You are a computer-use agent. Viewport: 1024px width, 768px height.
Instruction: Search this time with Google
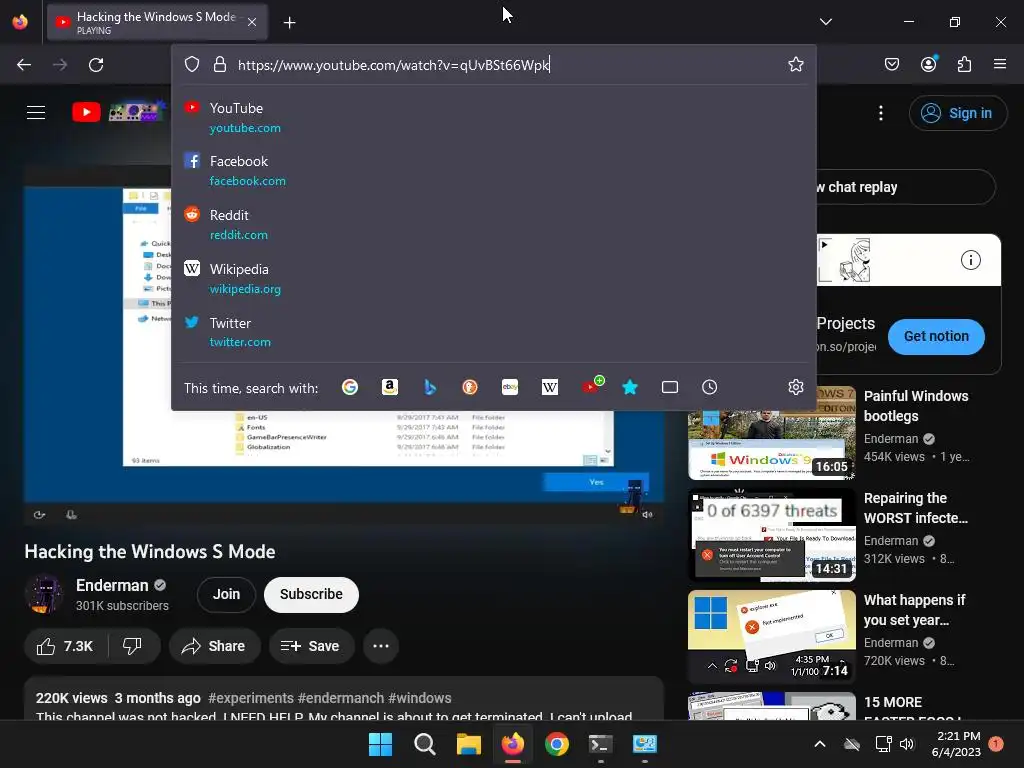350,387
